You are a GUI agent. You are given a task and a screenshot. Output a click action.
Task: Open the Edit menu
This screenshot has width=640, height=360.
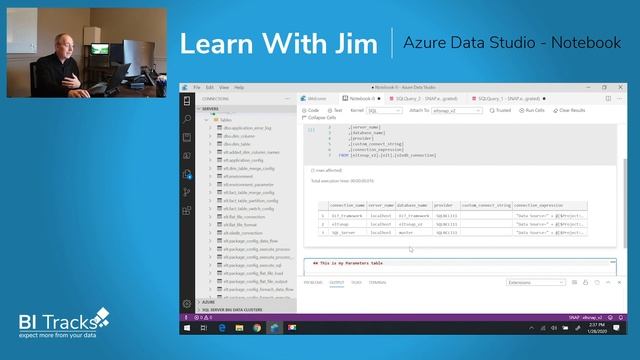[x=210, y=87]
